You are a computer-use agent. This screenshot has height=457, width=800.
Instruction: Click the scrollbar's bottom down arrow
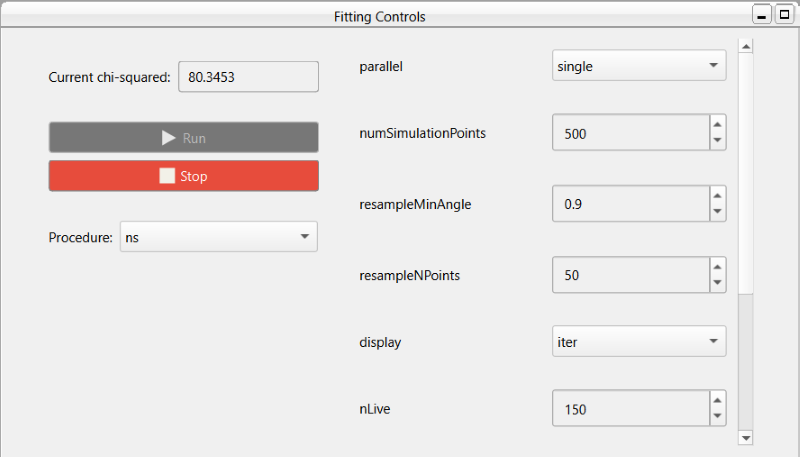tap(746, 438)
